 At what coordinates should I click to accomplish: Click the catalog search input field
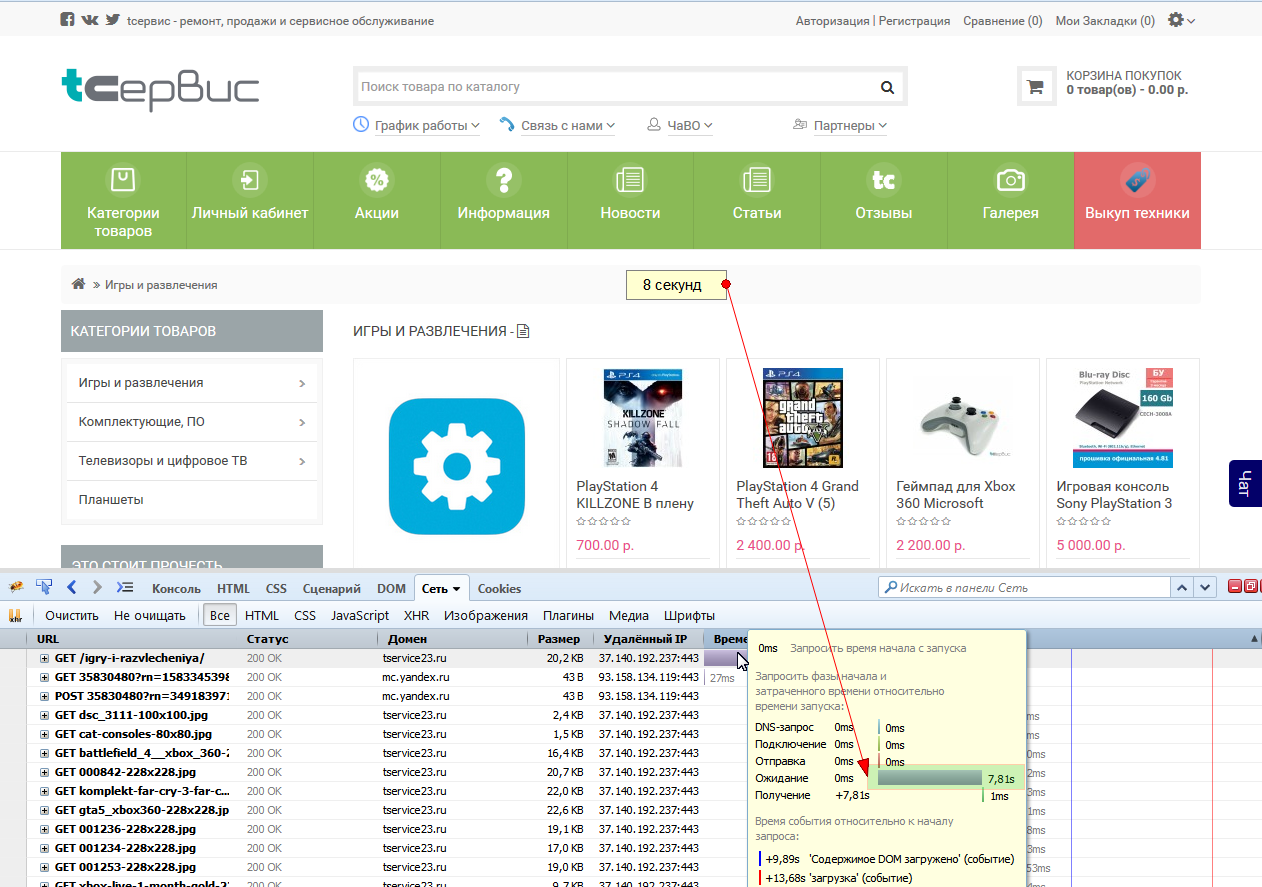pyautogui.click(x=613, y=87)
